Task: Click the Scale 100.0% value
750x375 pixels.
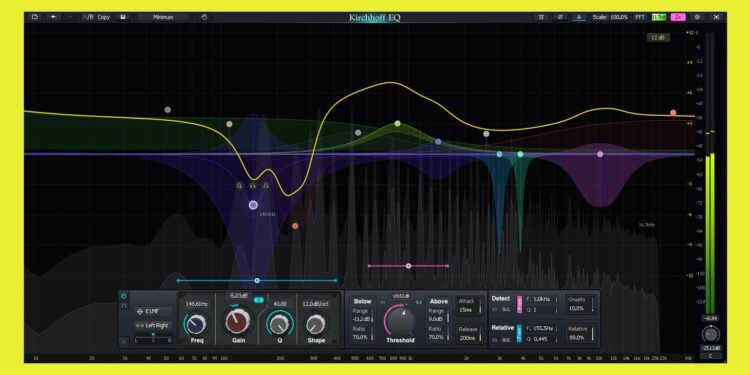Action: coord(619,17)
